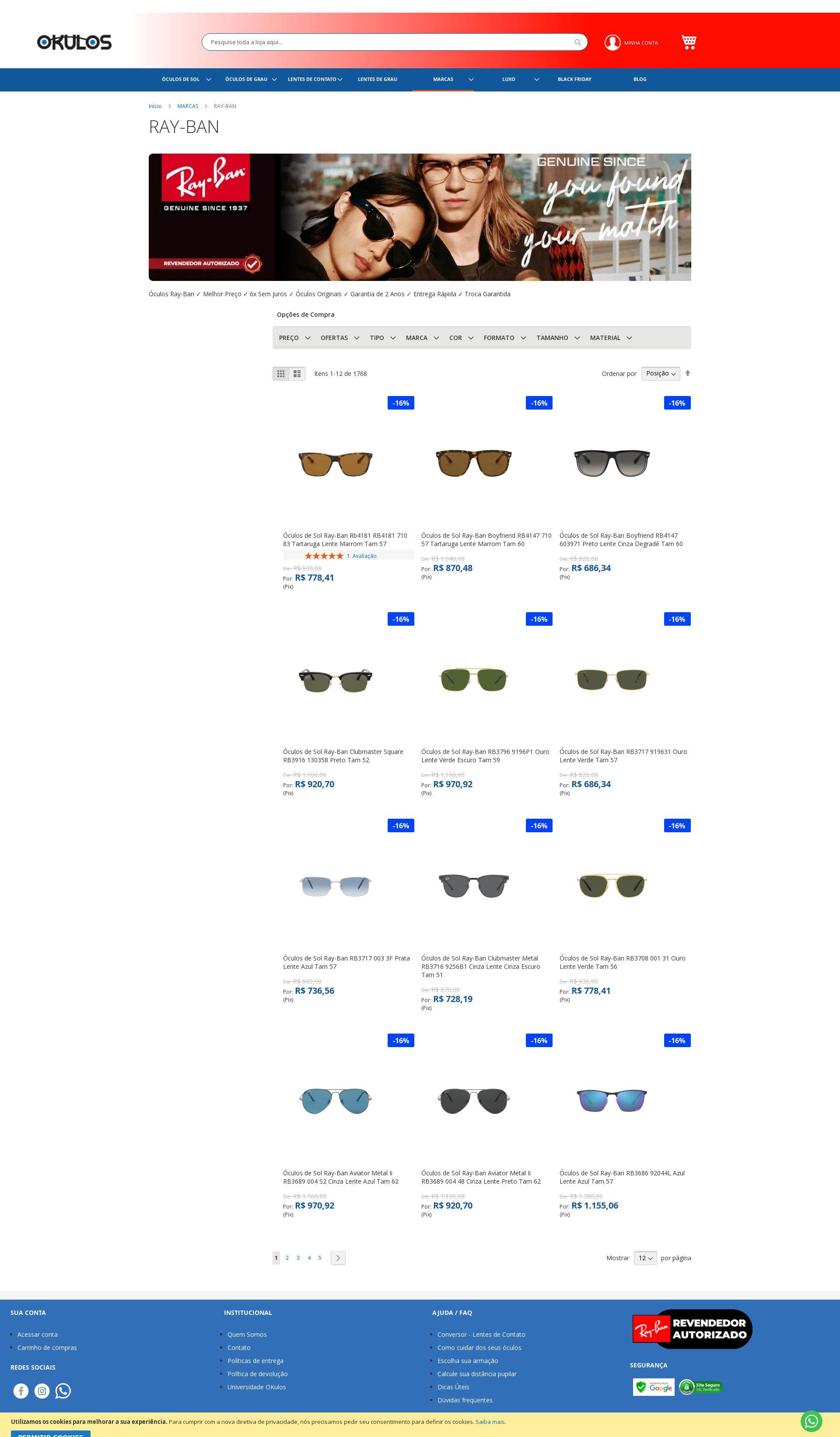This screenshot has width=840, height=1437.
Task: Switch to grid view mode
Action: tap(280, 374)
